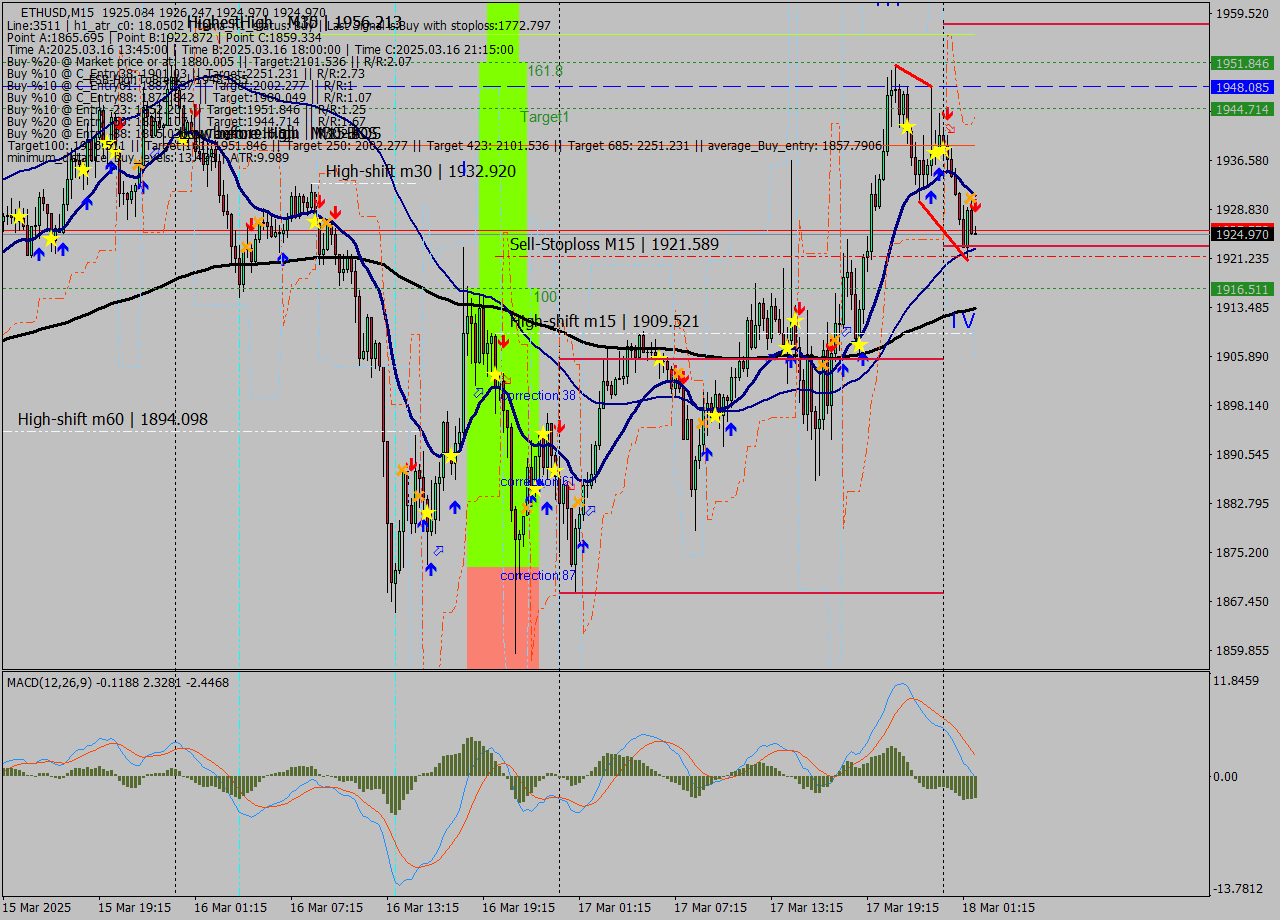Click the green 1916.511 price tag
The height and width of the screenshot is (920, 1280).
coord(1242,289)
